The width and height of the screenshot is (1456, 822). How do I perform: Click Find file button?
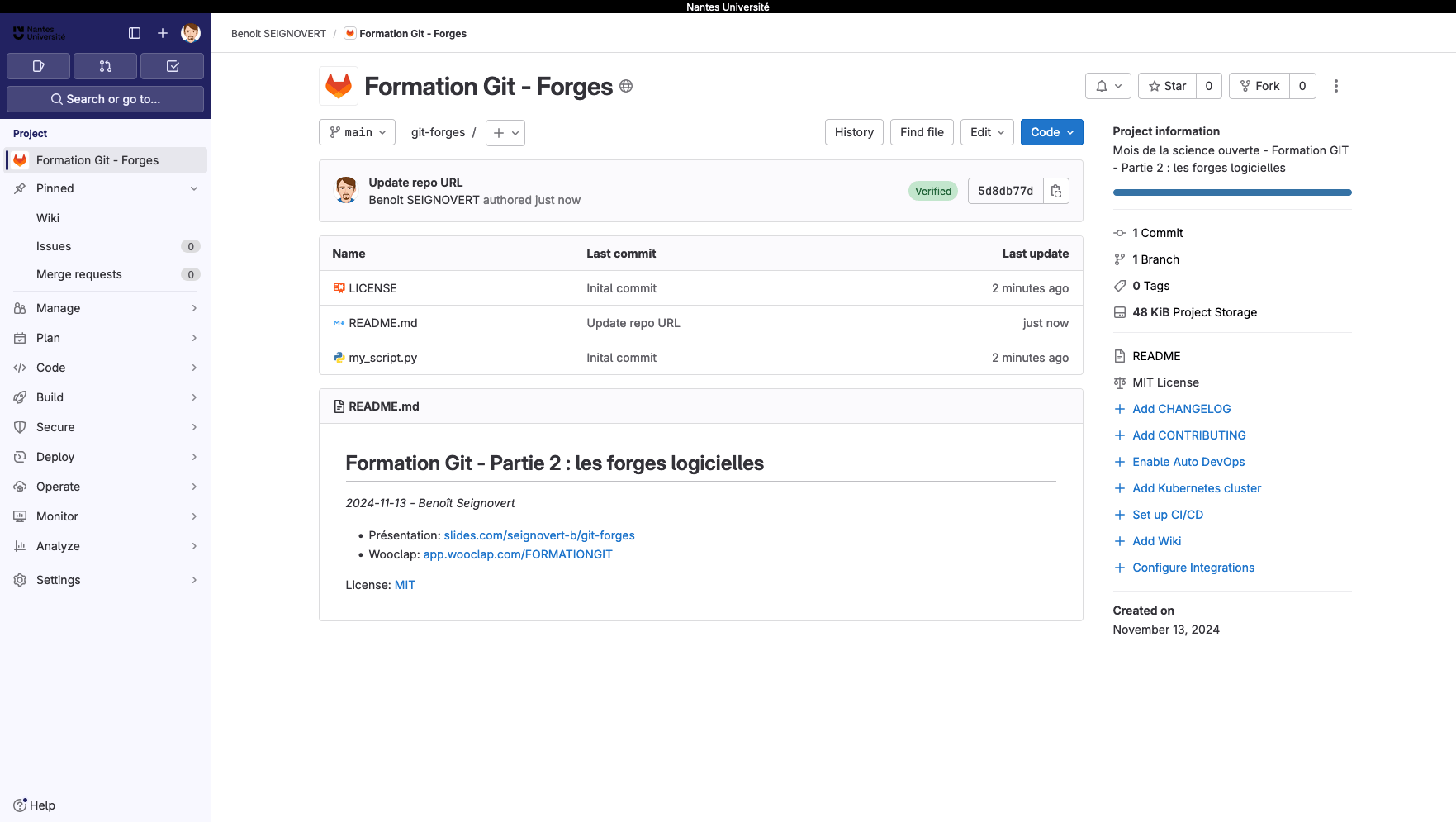tap(922, 132)
